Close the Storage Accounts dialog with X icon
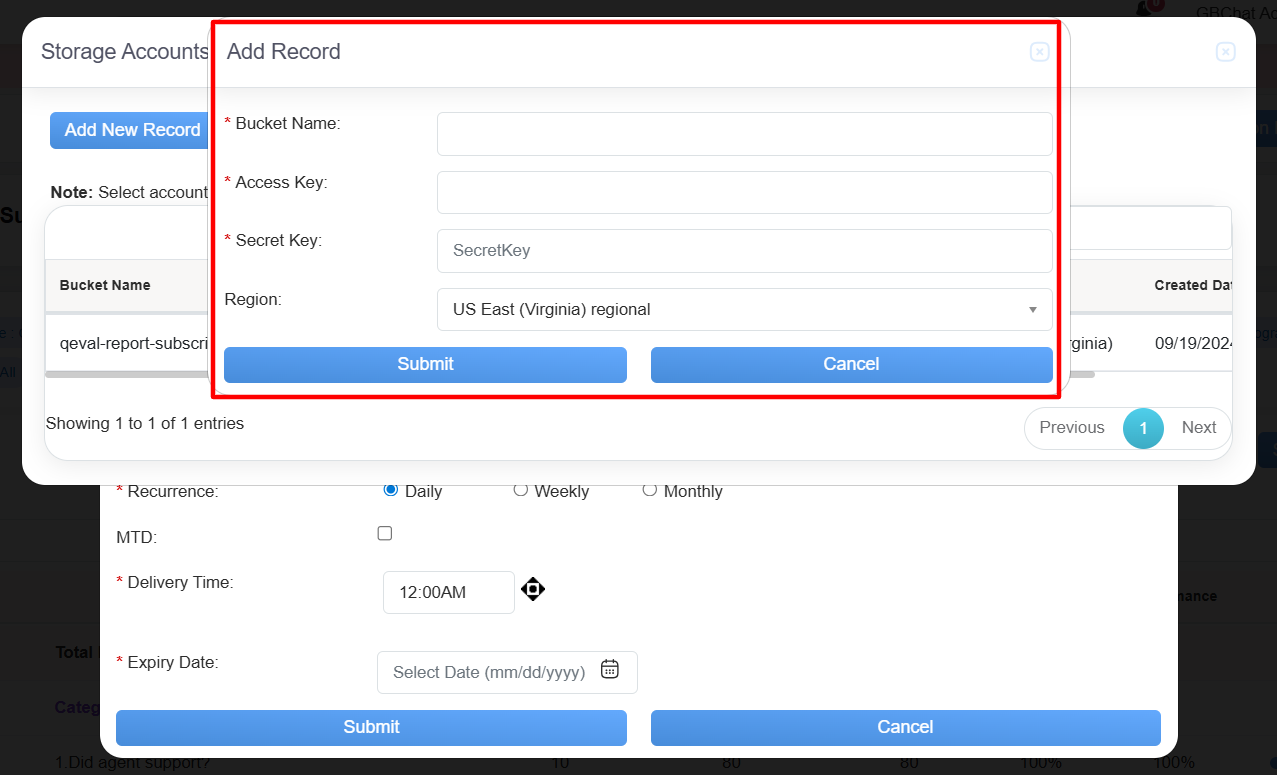The width and height of the screenshot is (1277, 775). (x=1226, y=52)
